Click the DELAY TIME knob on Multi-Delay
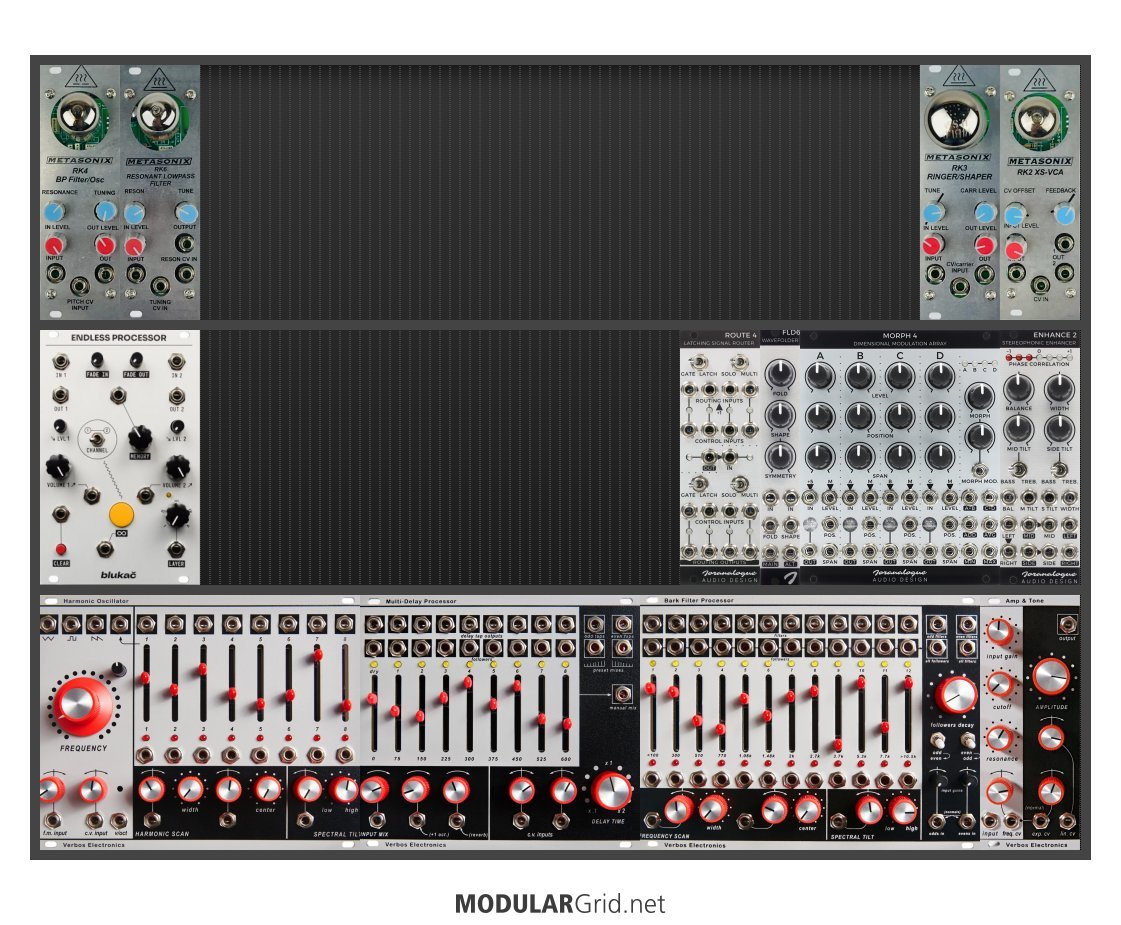 click(610, 790)
